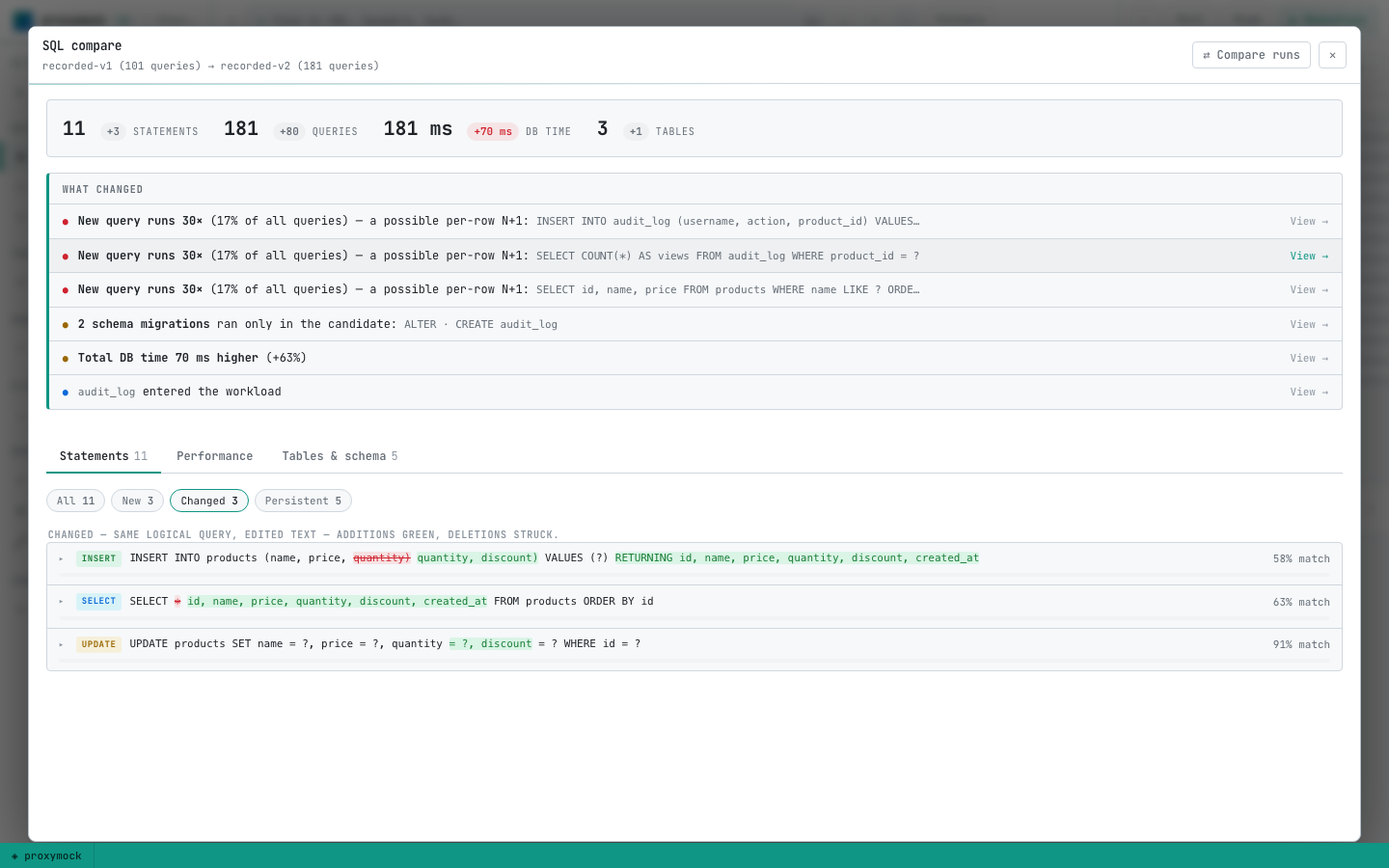Click the +3 statements delta badge
The height and width of the screenshot is (868, 1389).
113,131
